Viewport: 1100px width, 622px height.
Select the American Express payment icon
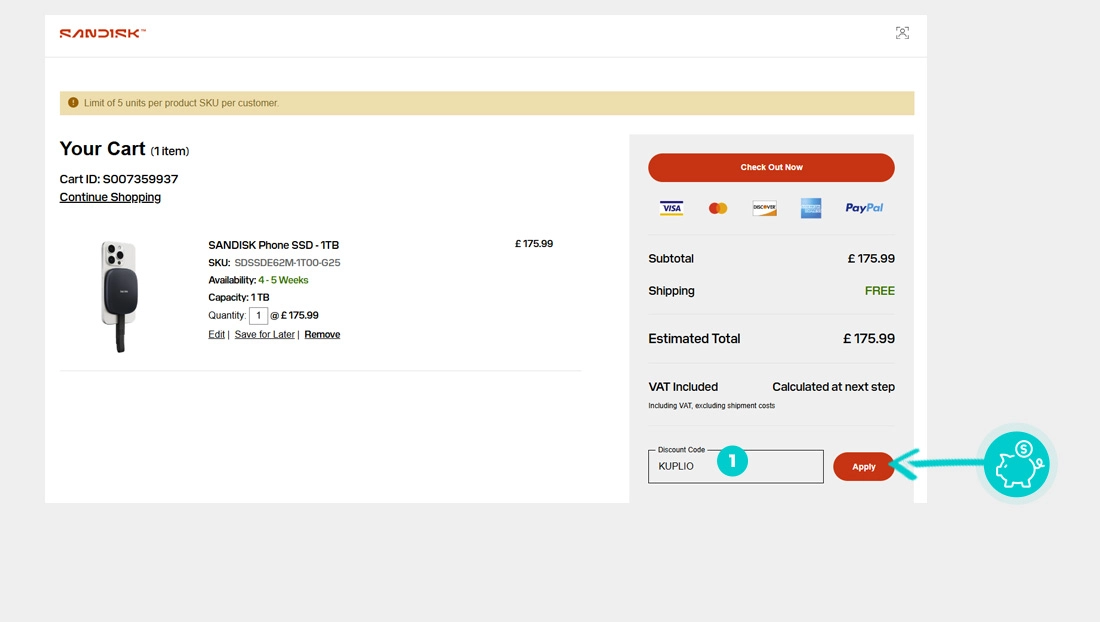(811, 208)
